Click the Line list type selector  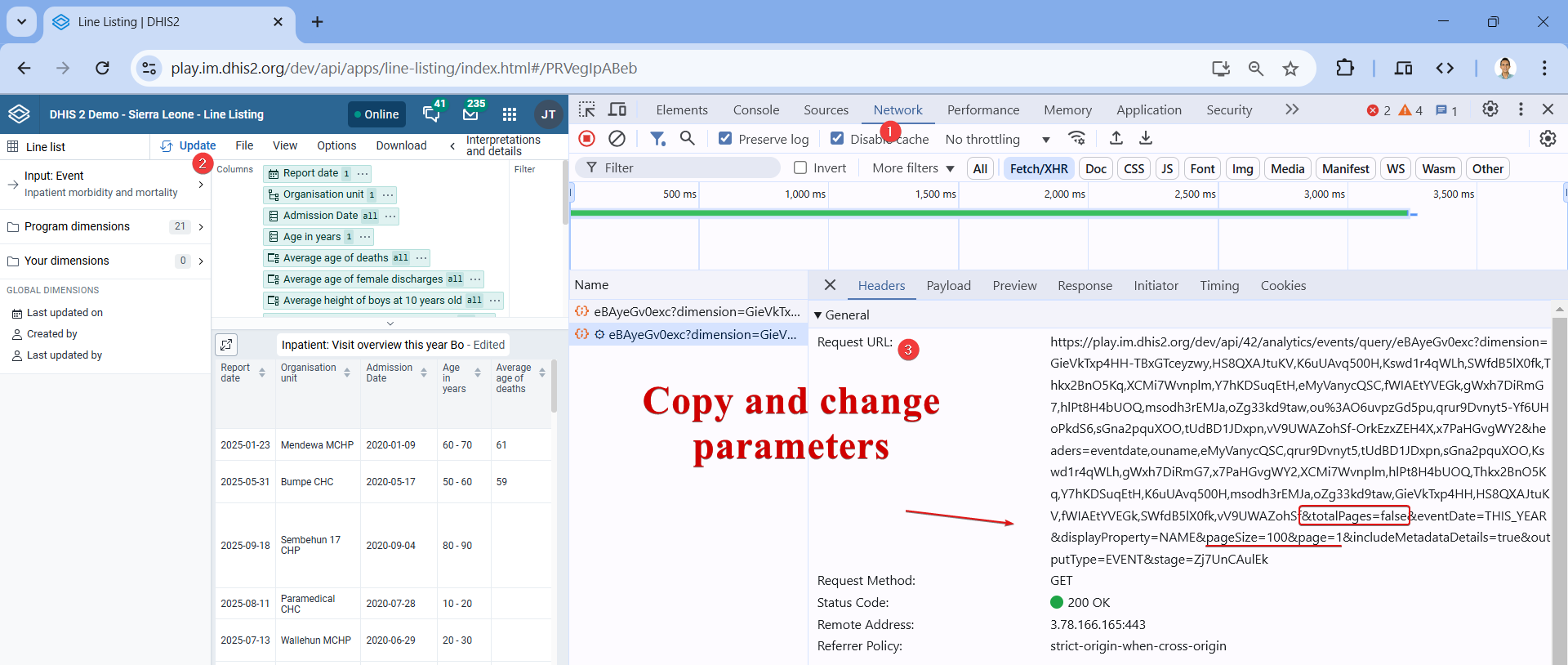(x=75, y=147)
